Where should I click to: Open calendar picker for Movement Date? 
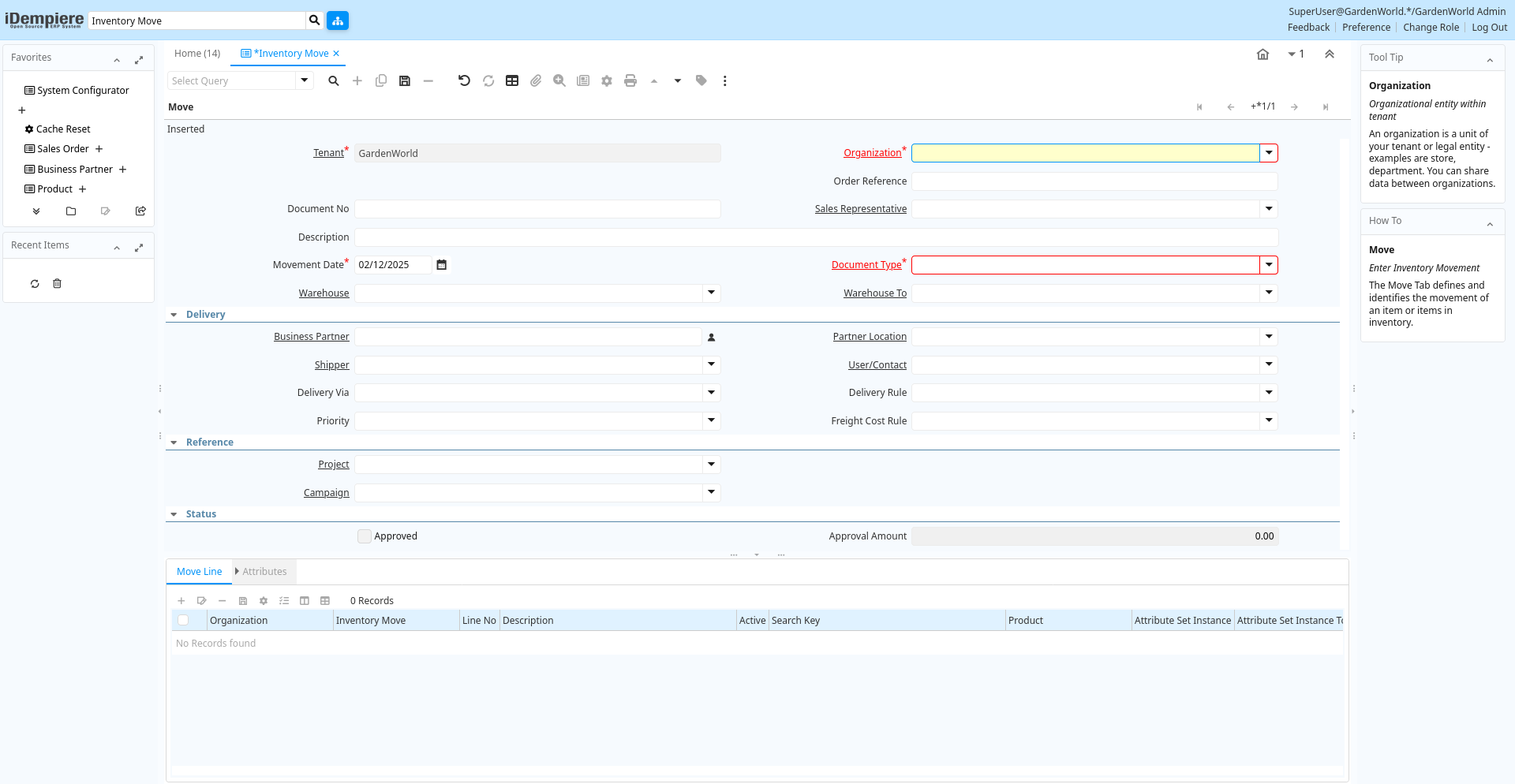[x=442, y=265]
